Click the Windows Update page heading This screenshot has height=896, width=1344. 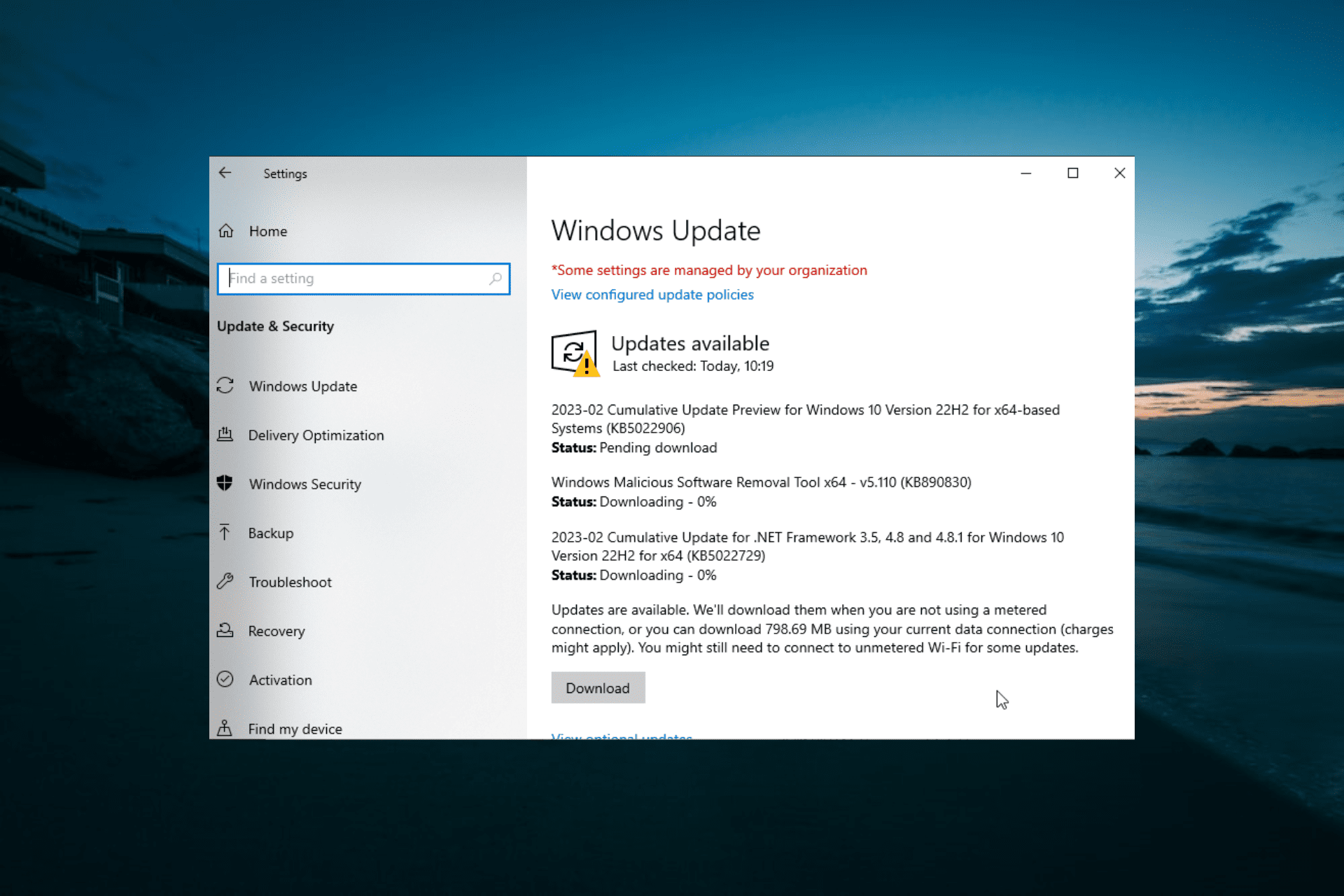[656, 231]
